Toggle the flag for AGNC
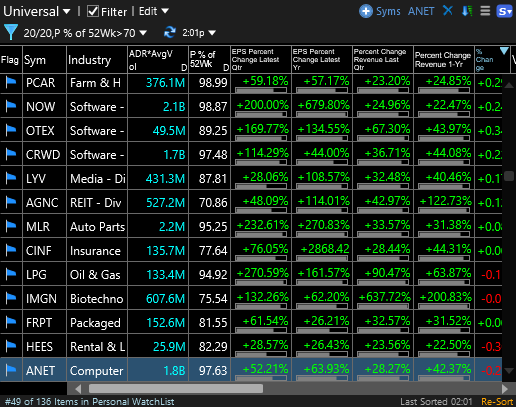Screen dimensions: 516x407 point(11,202)
